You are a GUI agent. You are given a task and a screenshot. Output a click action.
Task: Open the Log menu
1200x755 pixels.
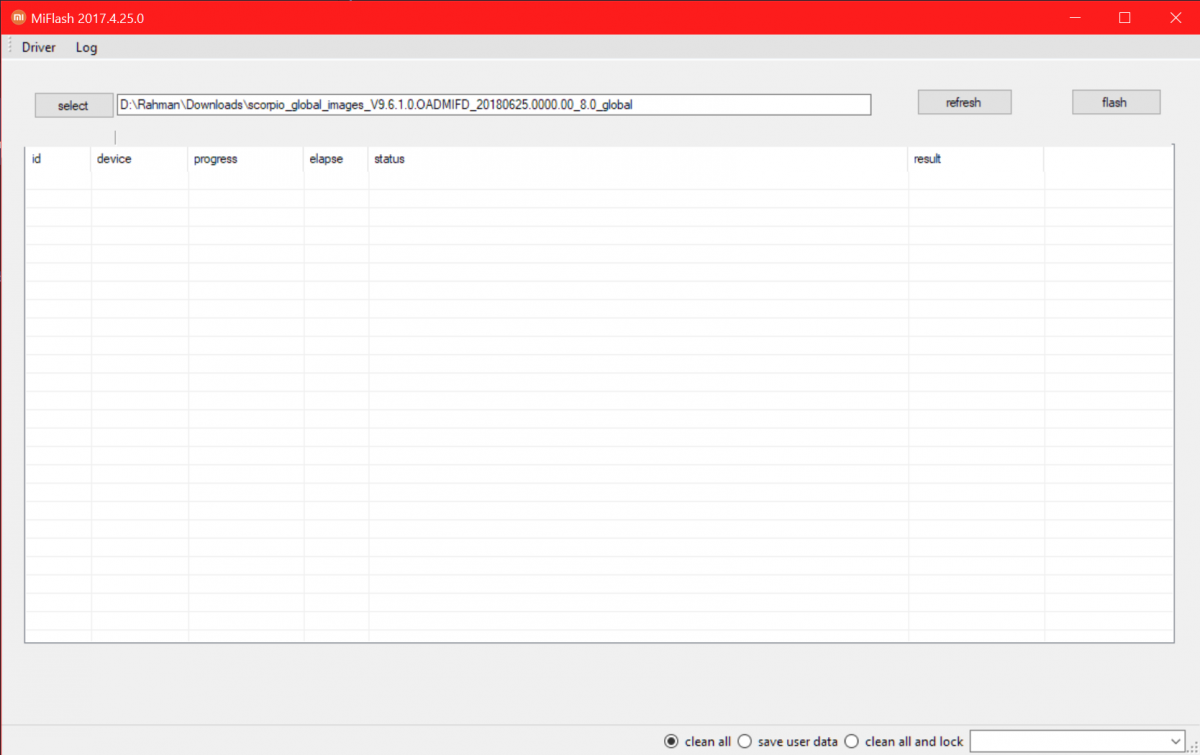[87, 47]
